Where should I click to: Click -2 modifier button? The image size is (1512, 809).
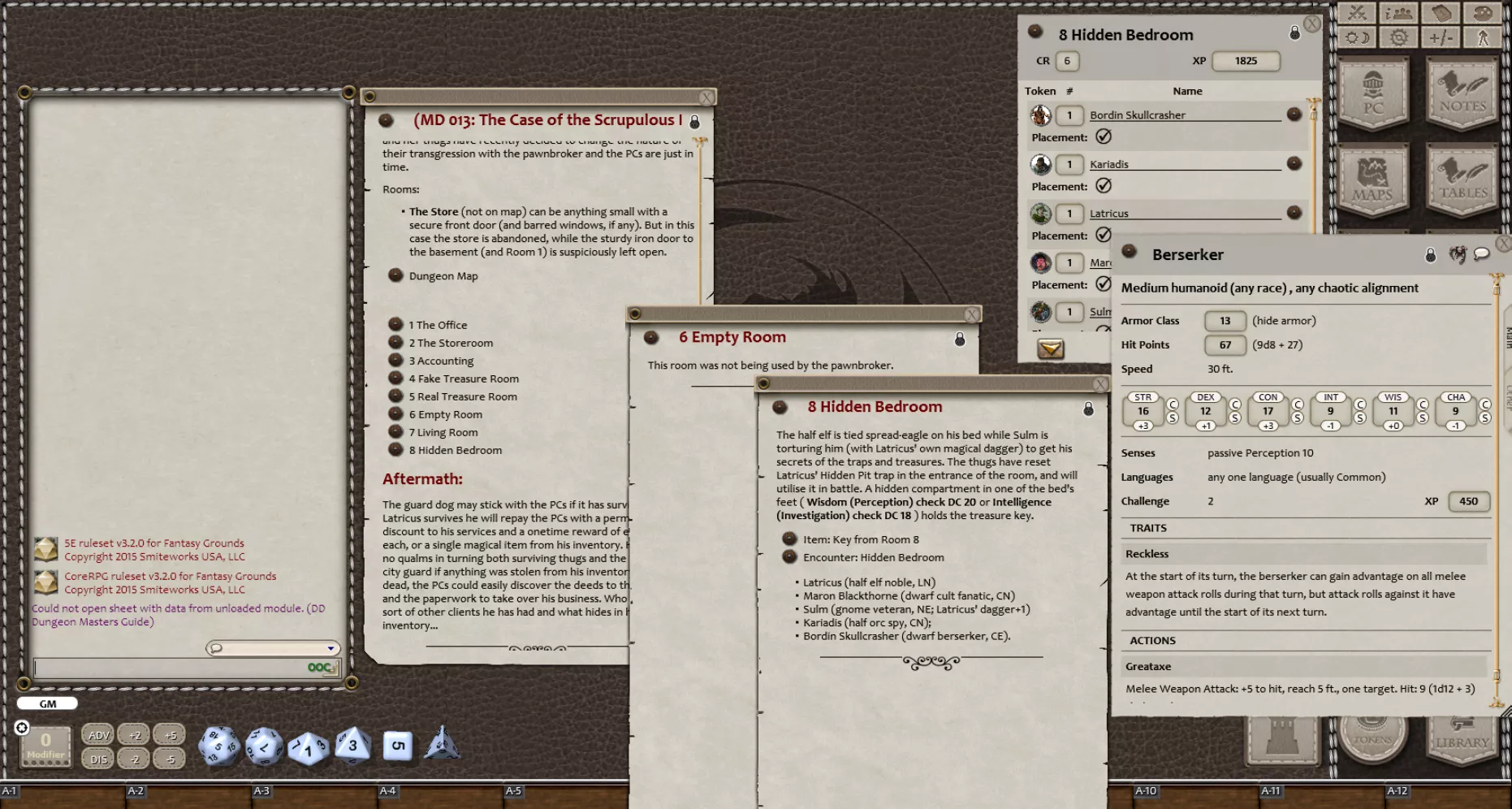[x=135, y=759]
